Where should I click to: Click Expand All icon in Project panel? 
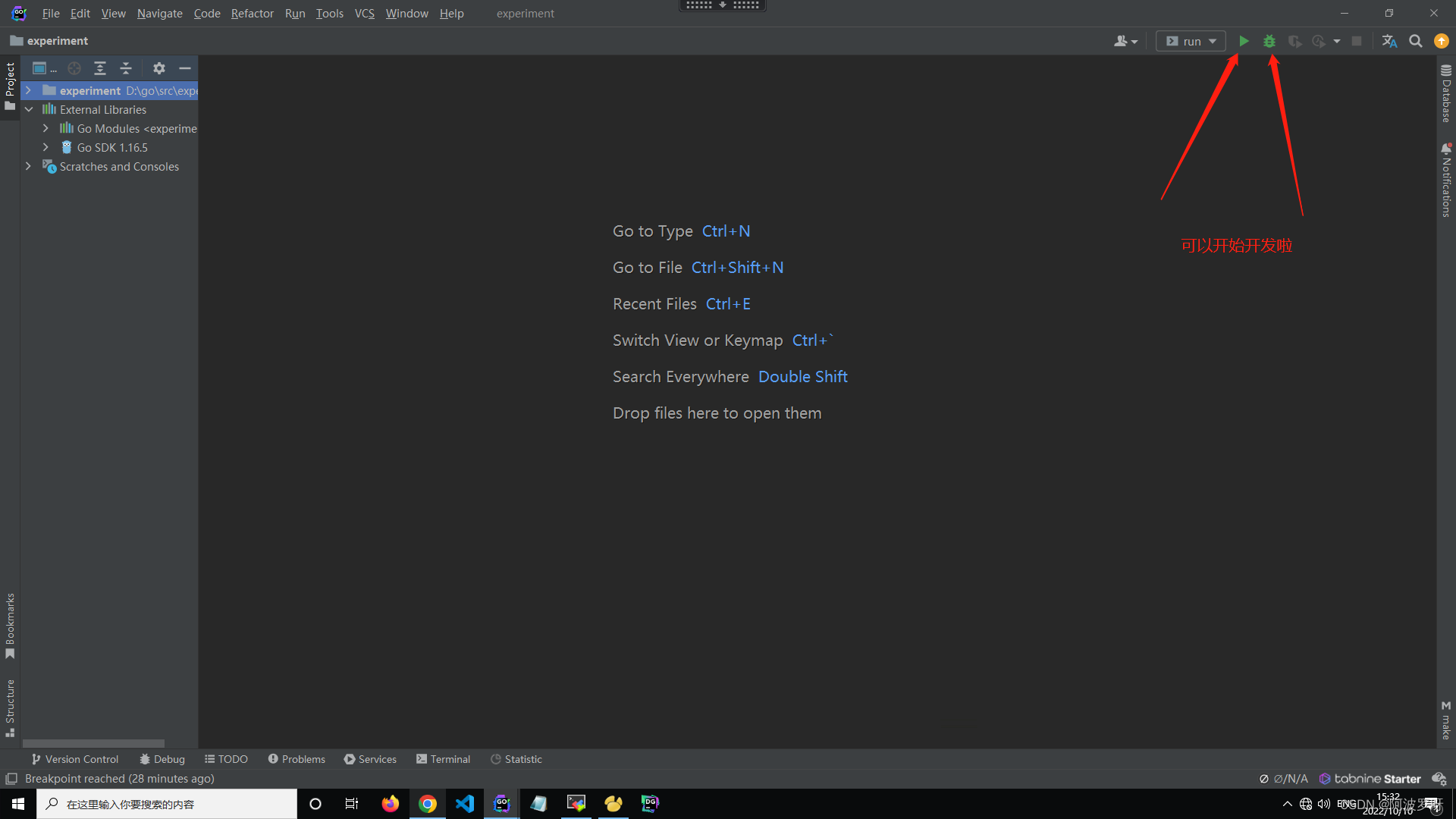[x=100, y=68]
